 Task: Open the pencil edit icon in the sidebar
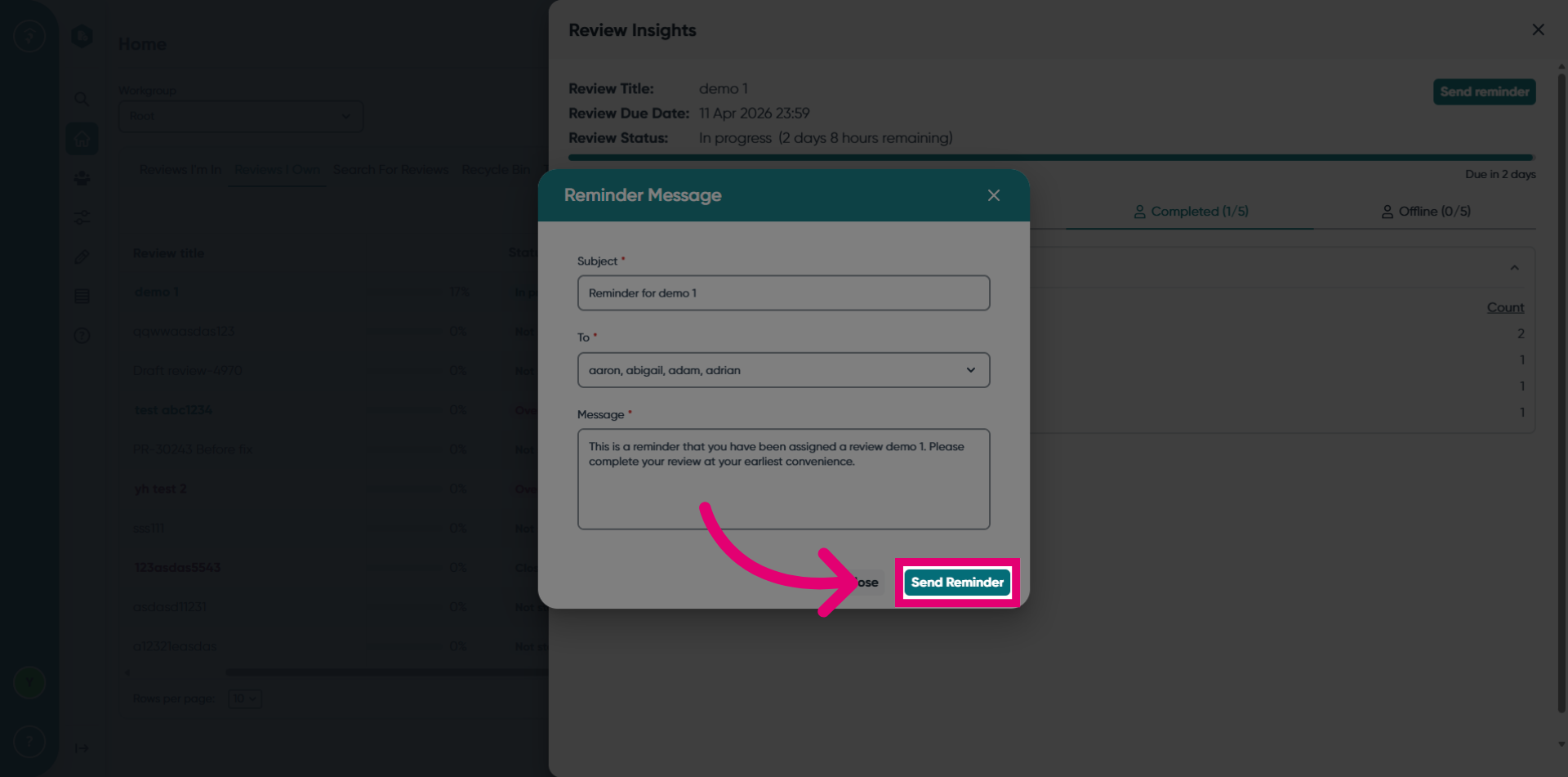(82, 257)
